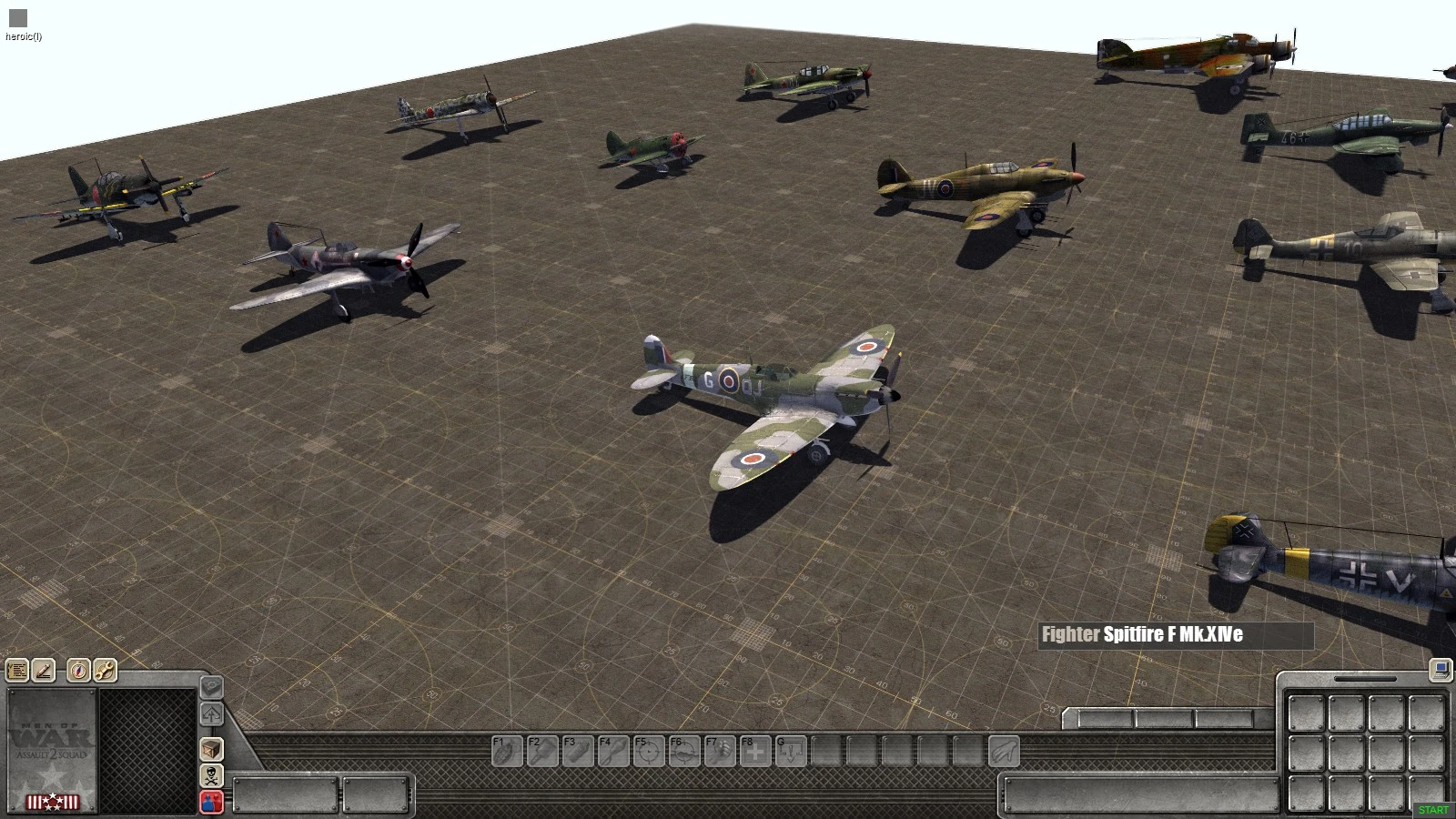The height and width of the screenshot is (819, 1456).
Task: Click the ammo crate supply icon
Action: [212, 750]
